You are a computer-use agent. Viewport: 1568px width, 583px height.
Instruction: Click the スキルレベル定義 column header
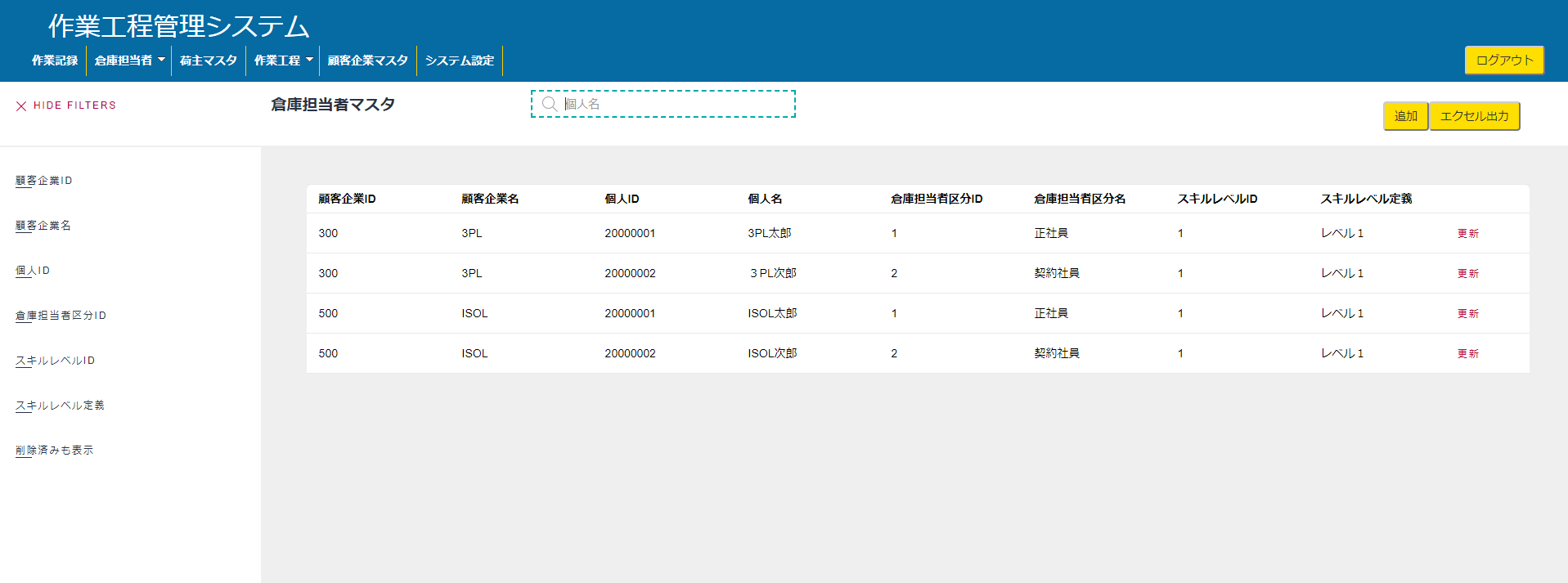pyautogui.click(x=1367, y=199)
